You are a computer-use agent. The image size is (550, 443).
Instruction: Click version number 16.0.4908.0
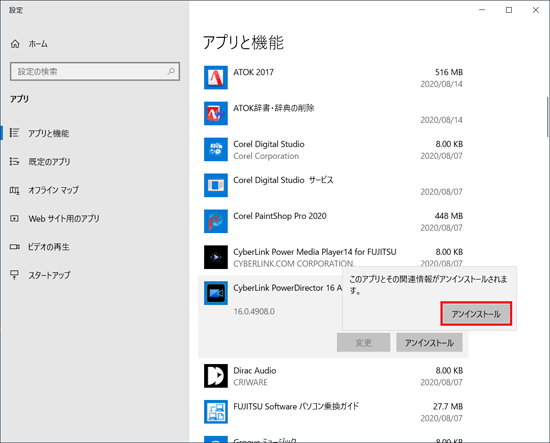click(254, 311)
